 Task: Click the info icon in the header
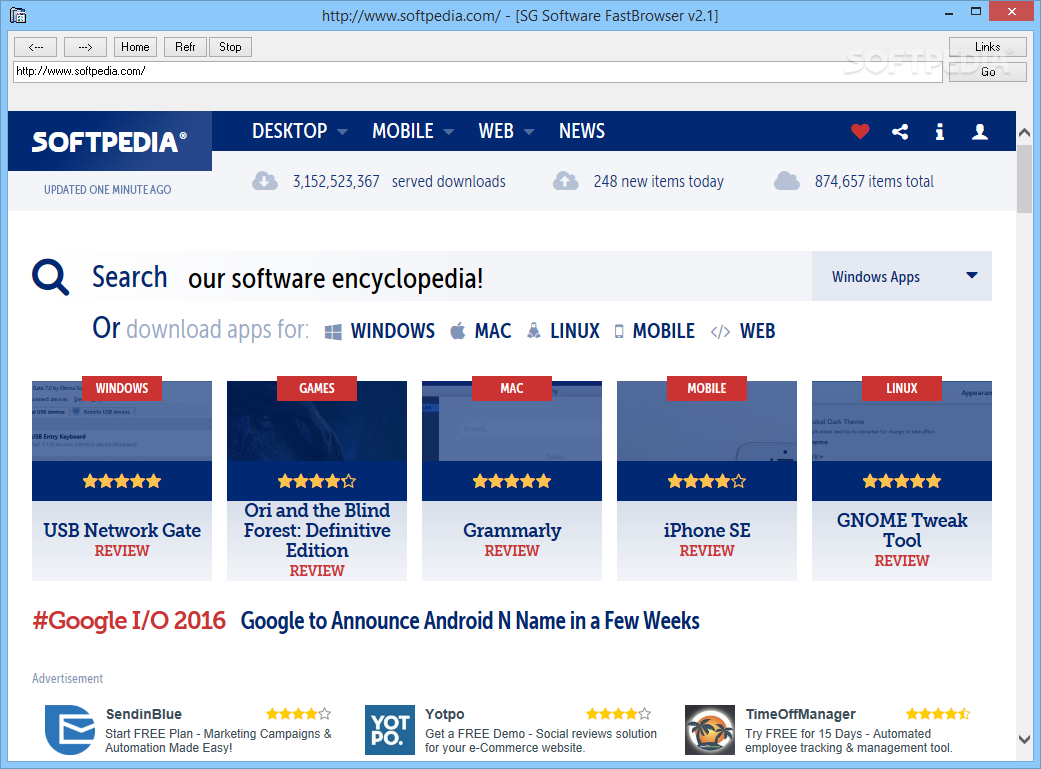tap(939, 131)
